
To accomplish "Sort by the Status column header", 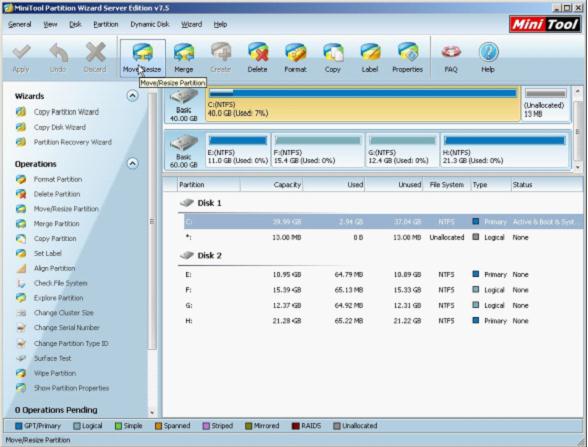I will click(546, 184).
